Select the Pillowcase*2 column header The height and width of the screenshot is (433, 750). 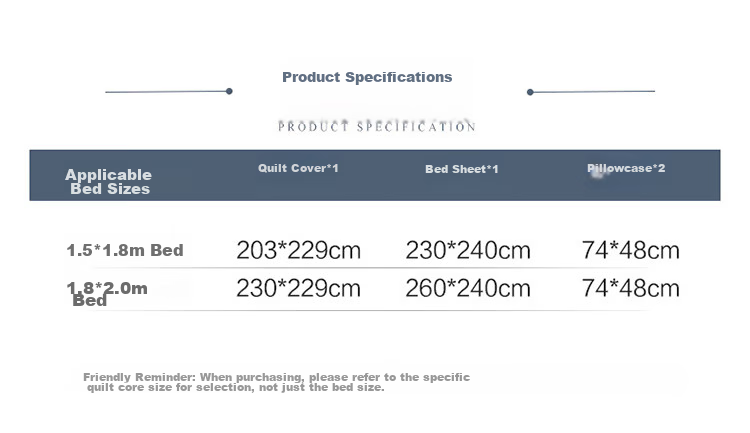(626, 168)
